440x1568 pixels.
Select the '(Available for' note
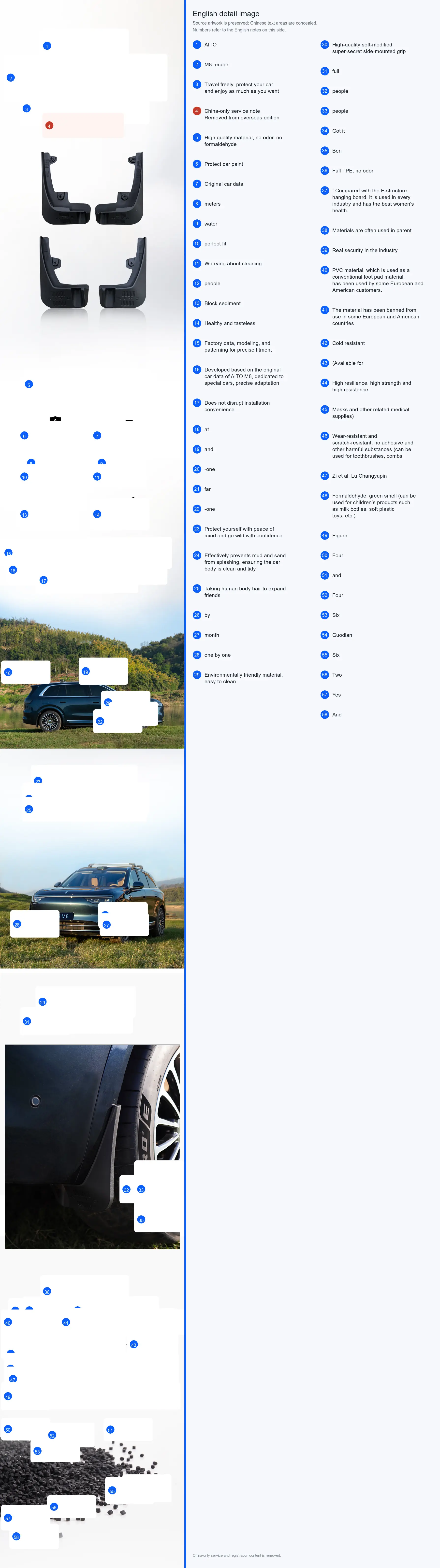click(348, 363)
